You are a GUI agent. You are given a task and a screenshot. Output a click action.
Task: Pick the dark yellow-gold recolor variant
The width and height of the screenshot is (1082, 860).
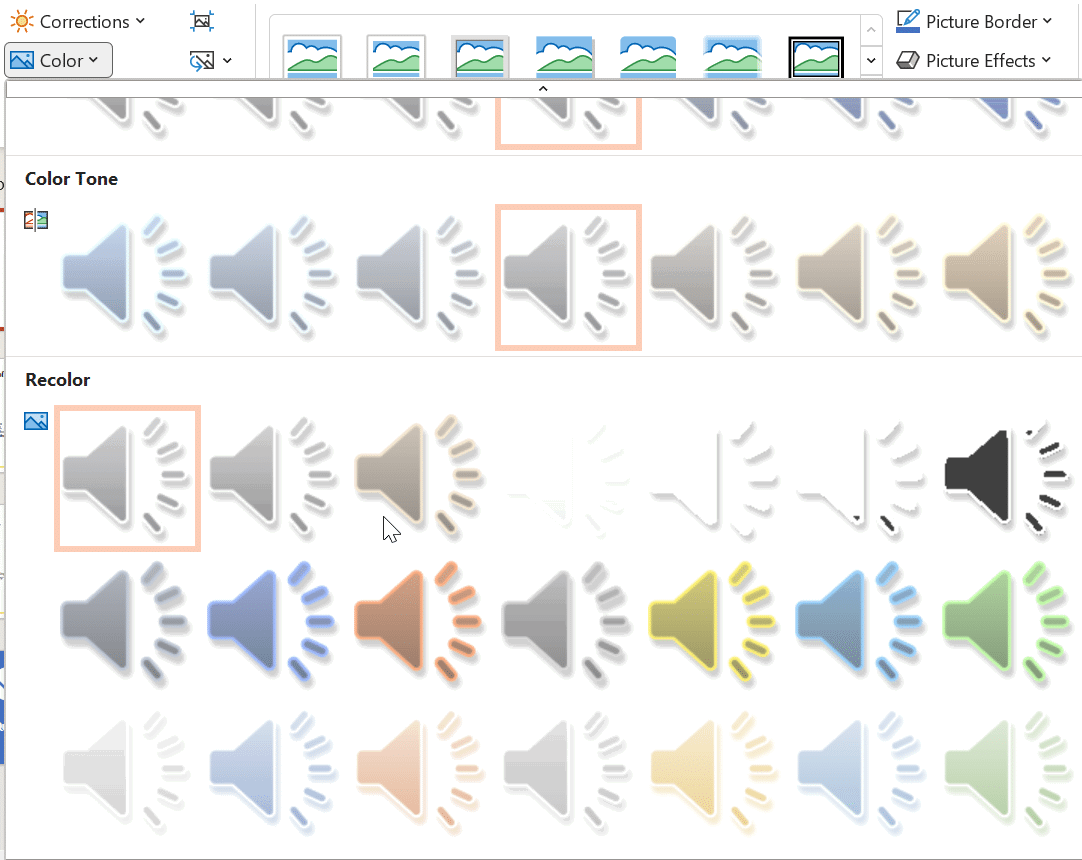[715, 620]
